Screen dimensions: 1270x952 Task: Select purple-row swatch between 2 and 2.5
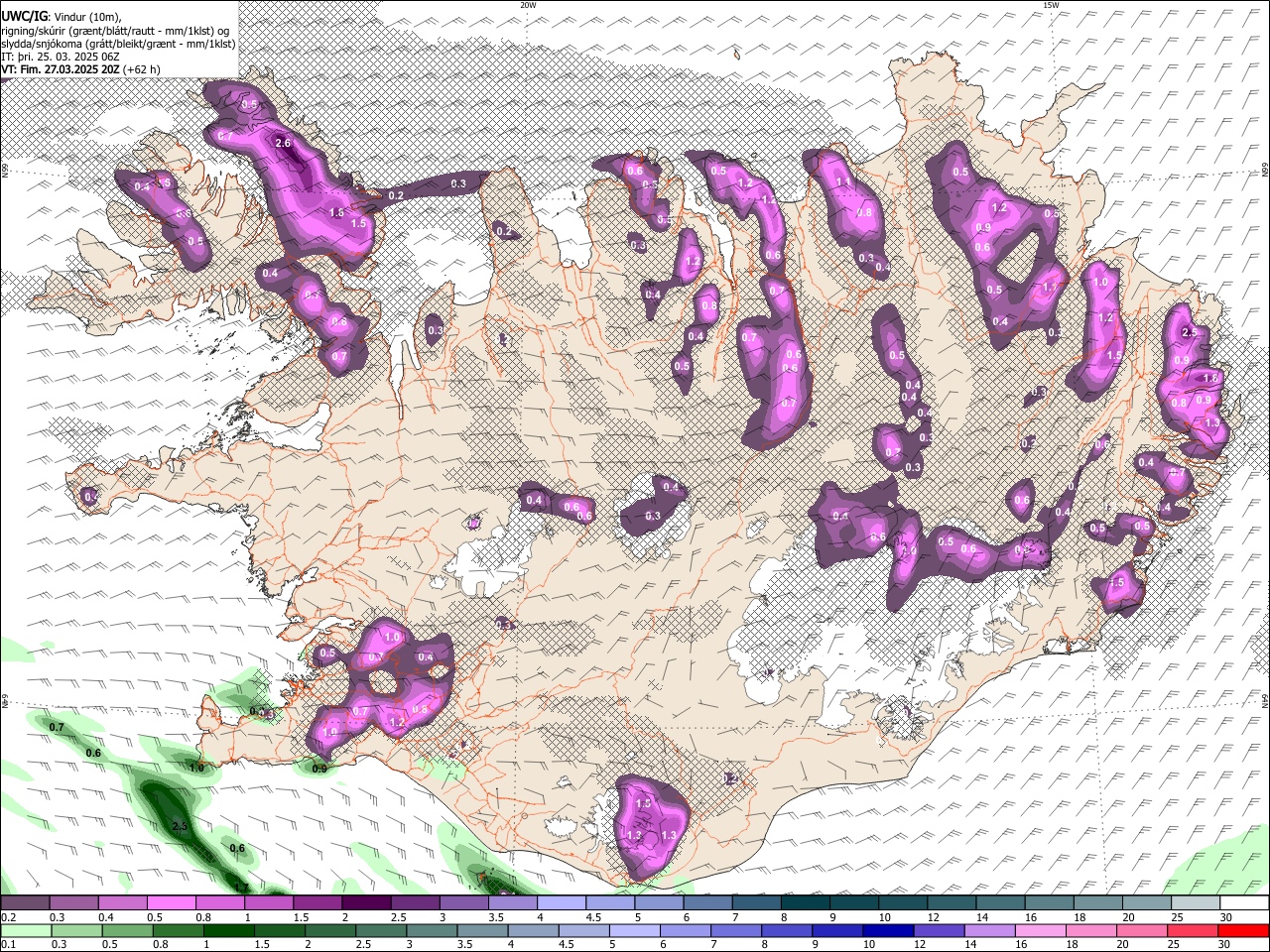coord(366,903)
